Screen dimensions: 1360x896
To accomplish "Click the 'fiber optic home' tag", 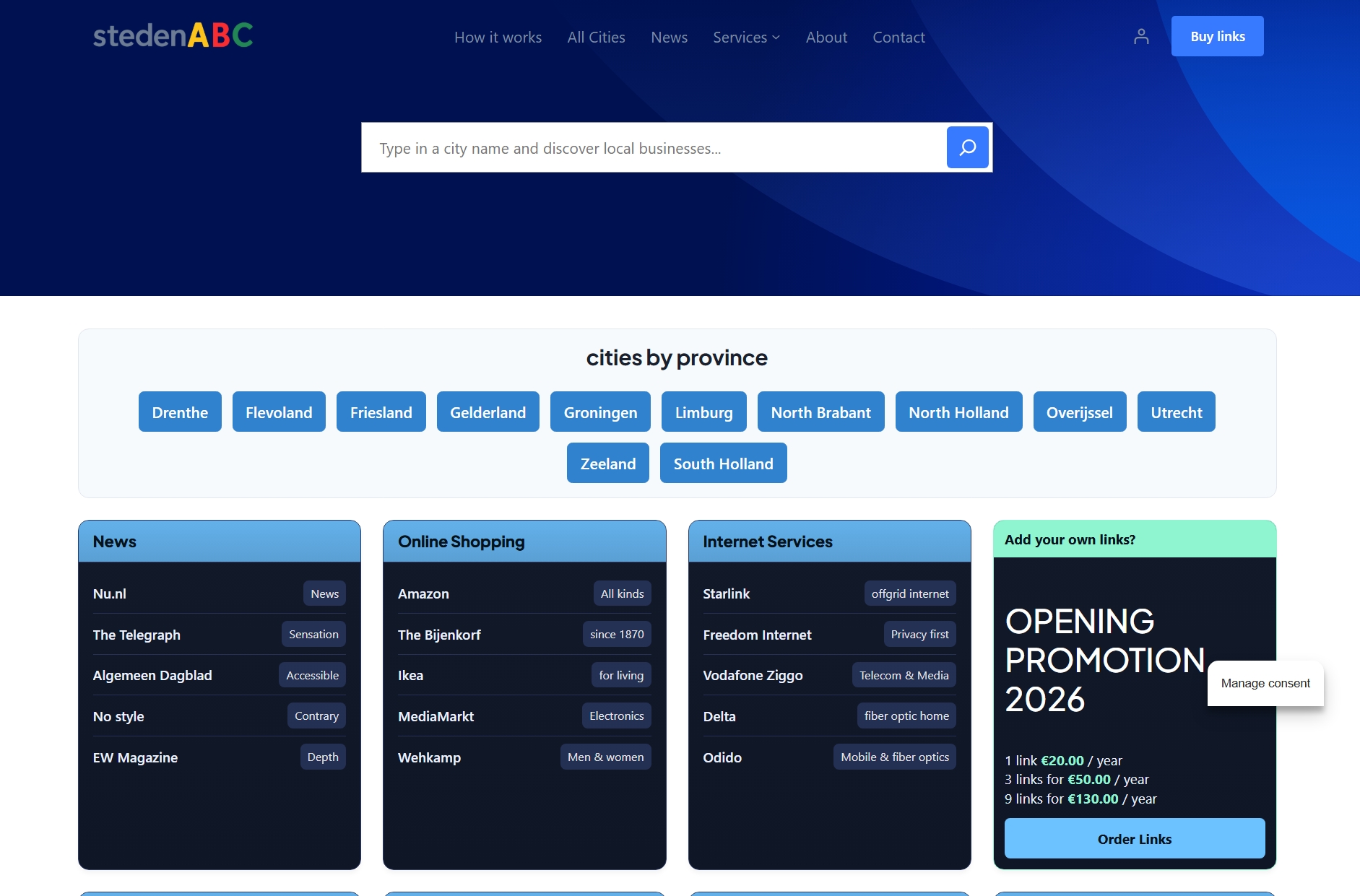I will tap(906, 716).
